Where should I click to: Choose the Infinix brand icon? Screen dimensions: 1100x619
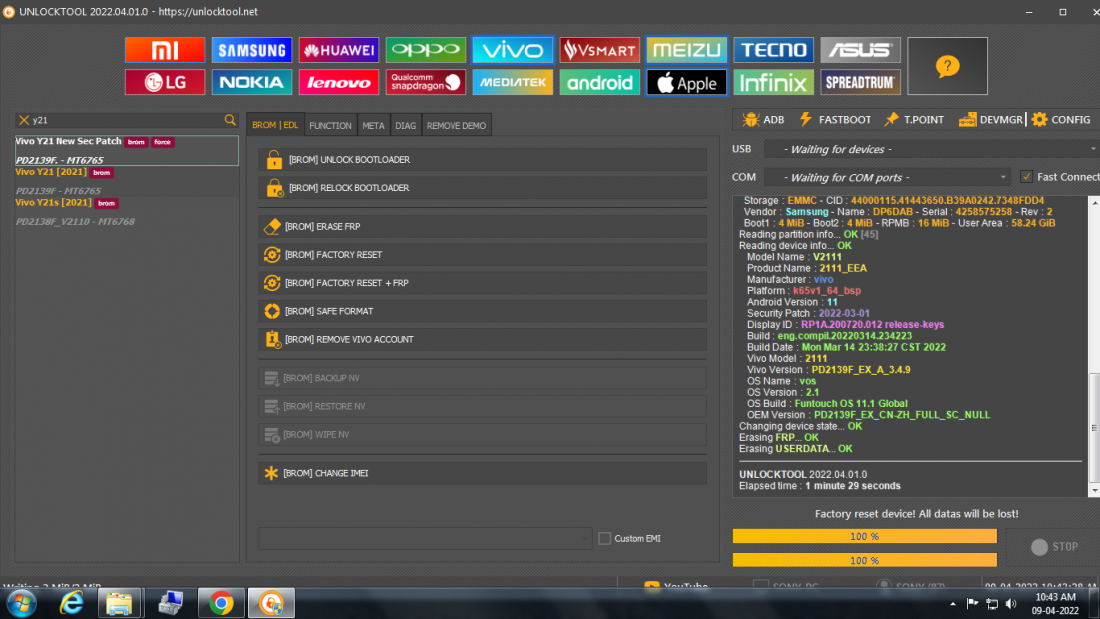click(774, 82)
